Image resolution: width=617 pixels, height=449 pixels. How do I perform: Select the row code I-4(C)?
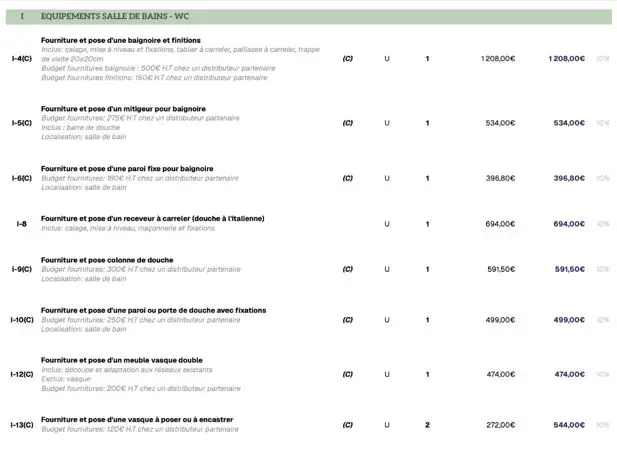pos(21,59)
